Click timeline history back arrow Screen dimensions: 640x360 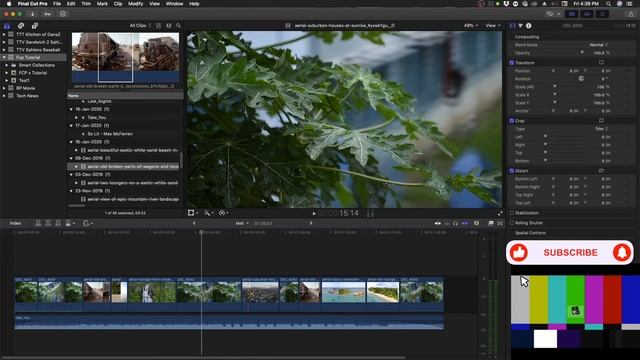(x=194, y=223)
